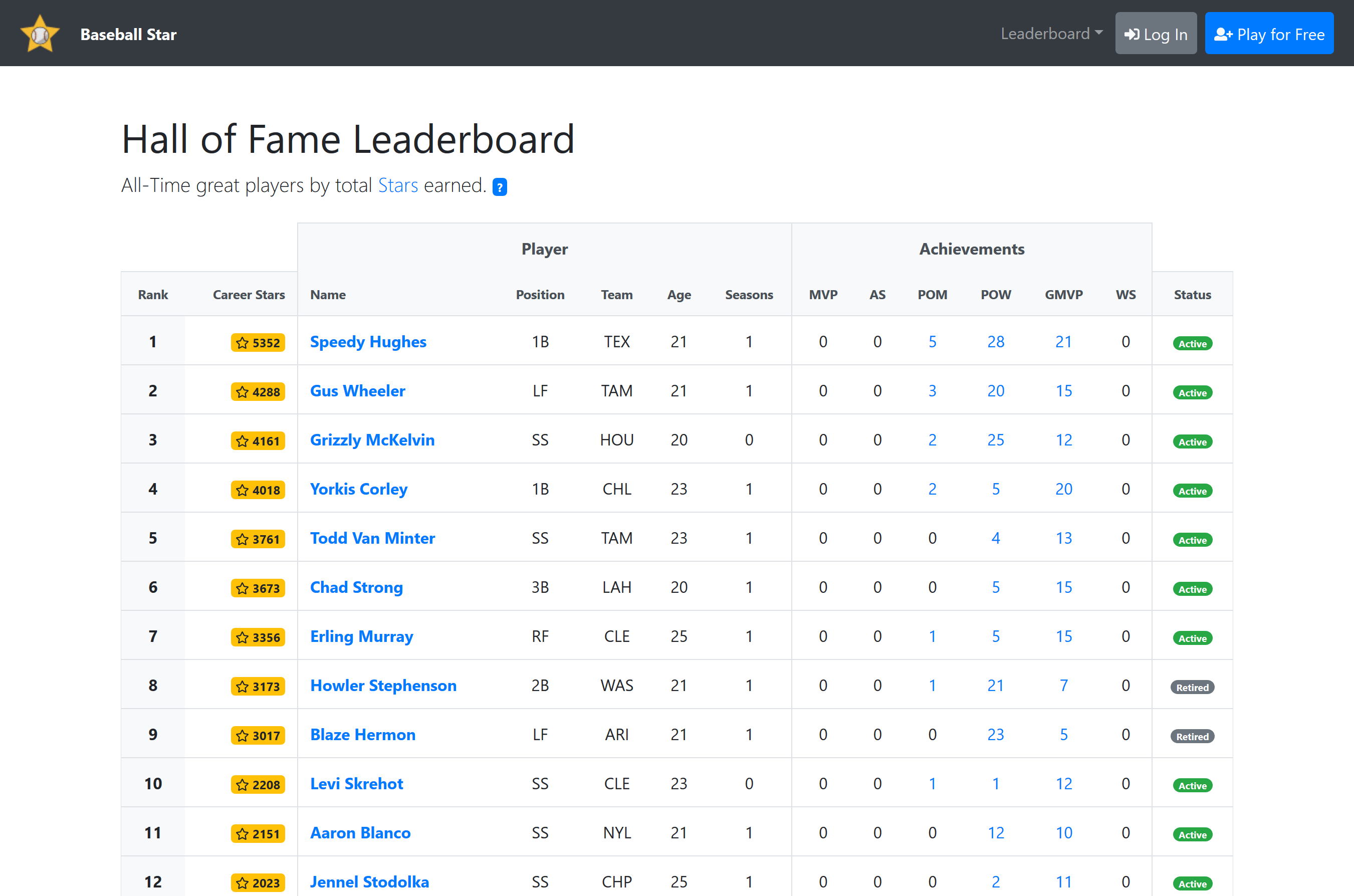The width and height of the screenshot is (1354, 896).
Task: Click Speedy Hughes' POW count of 28
Action: click(x=995, y=342)
